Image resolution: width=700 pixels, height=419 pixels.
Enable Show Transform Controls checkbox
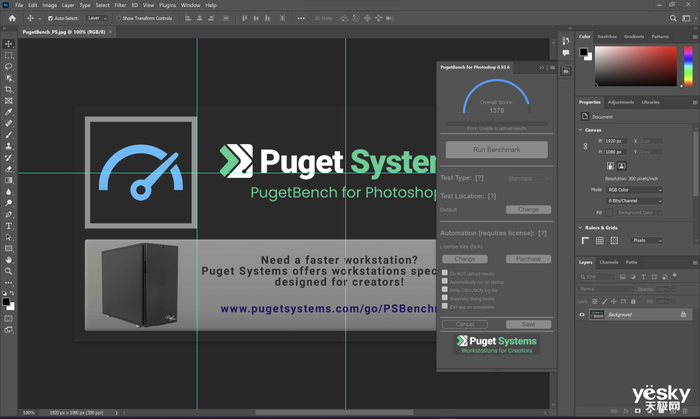pos(118,18)
